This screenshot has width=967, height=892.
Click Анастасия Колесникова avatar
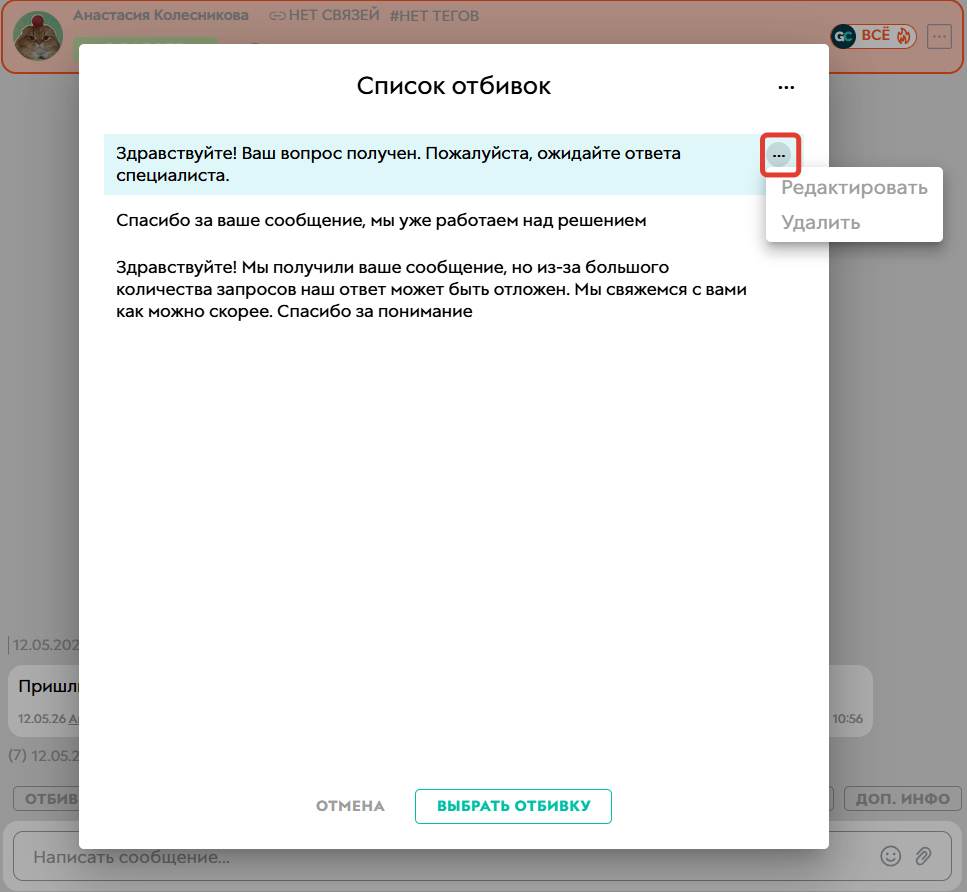(38, 36)
